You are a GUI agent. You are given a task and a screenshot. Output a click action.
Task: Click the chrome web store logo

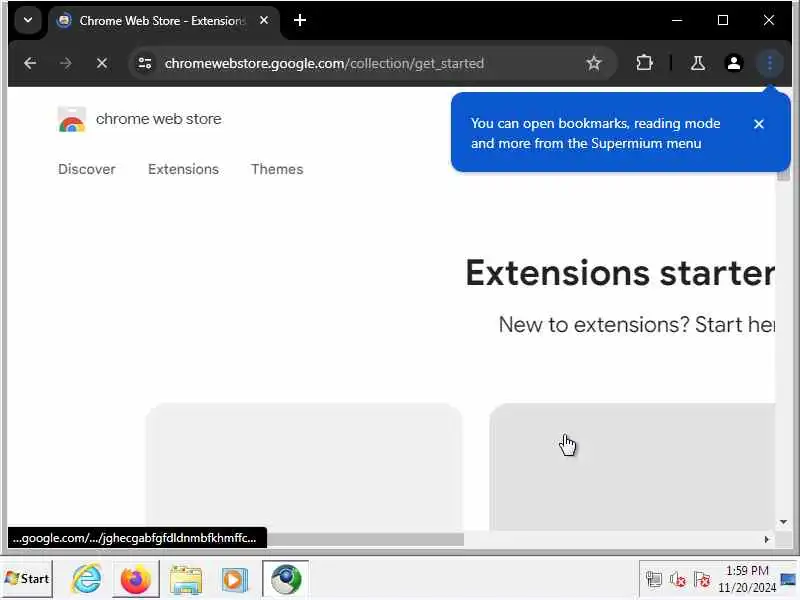coord(71,119)
